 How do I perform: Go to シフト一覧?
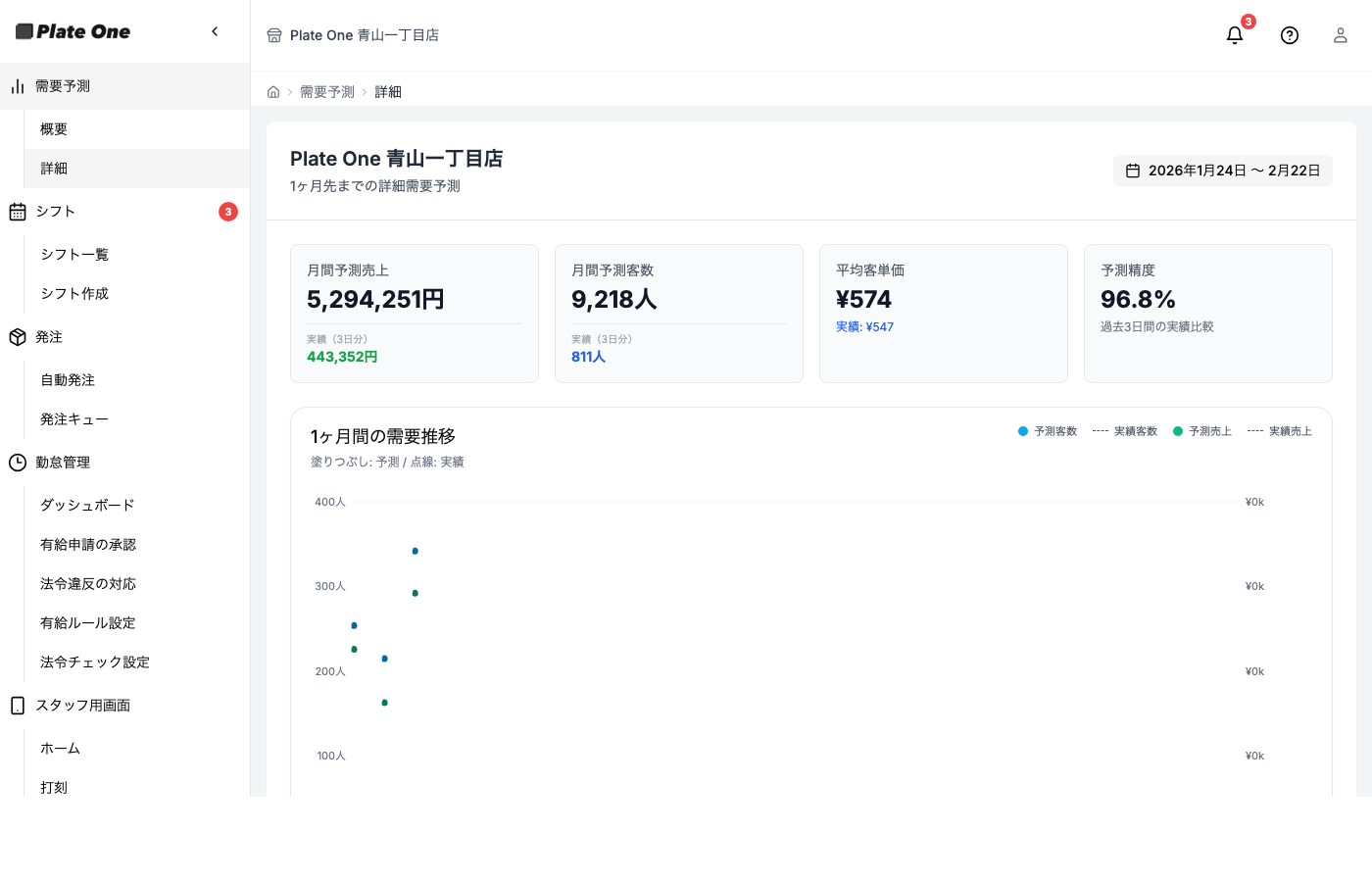(137, 255)
